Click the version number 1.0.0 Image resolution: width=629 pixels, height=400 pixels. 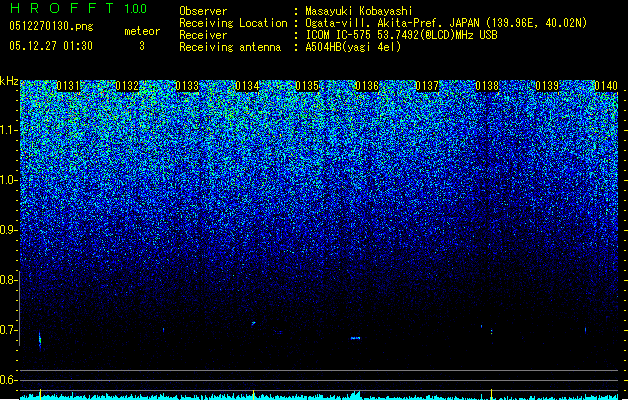[135, 8]
